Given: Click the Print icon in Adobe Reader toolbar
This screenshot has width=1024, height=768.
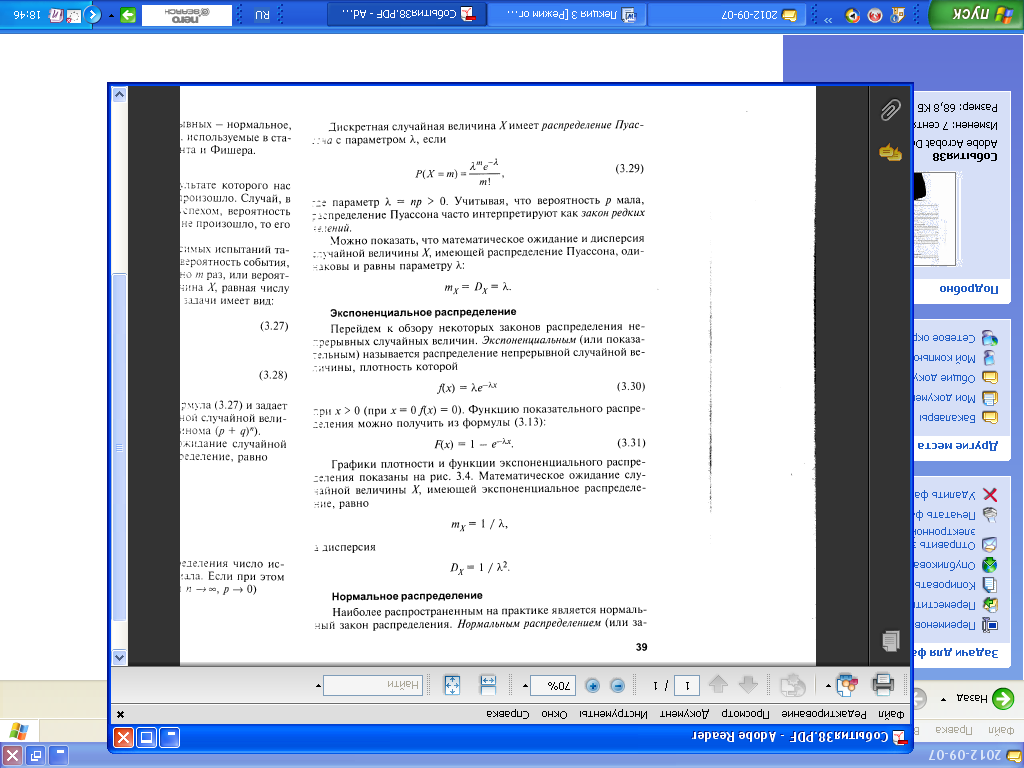Looking at the screenshot, I should (x=883, y=684).
